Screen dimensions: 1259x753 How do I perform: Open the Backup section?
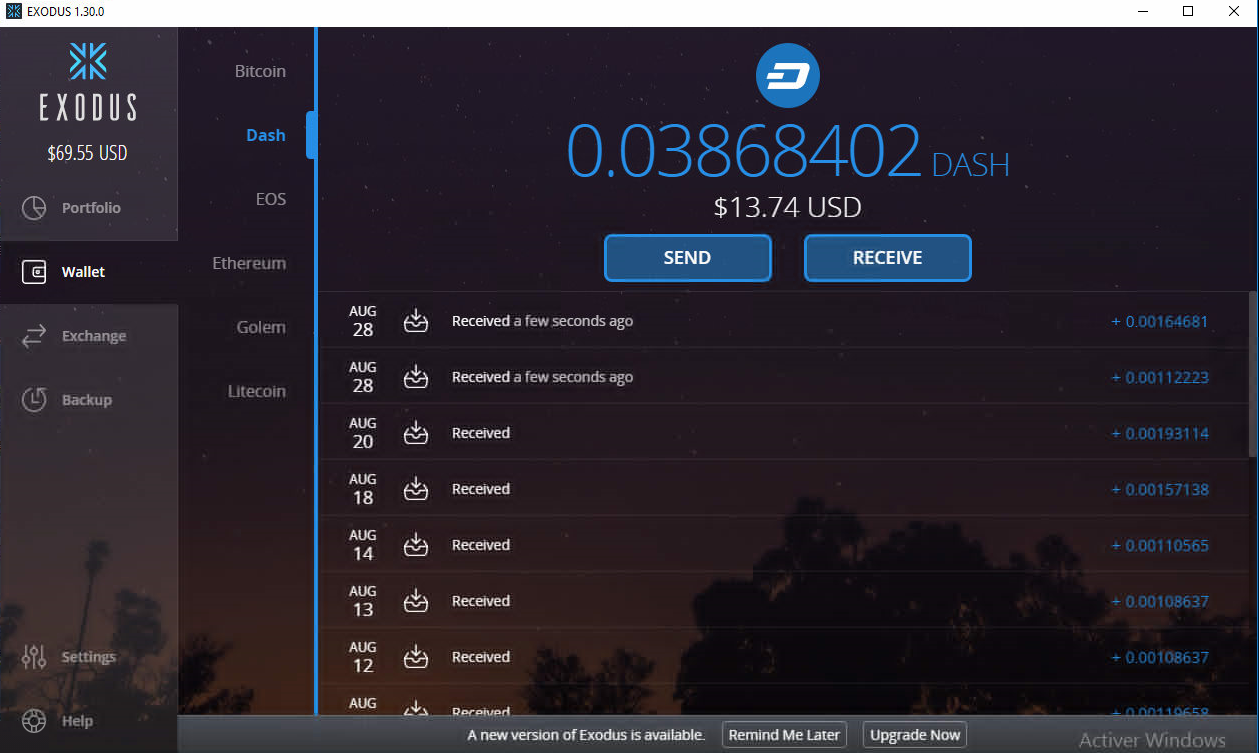click(89, 400)
